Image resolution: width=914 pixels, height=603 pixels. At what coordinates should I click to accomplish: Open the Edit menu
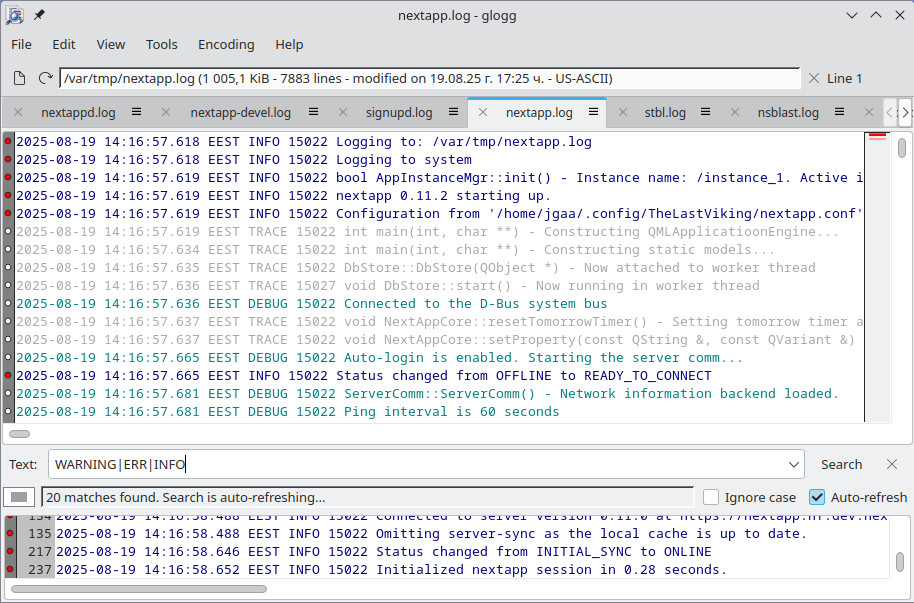[x=64, y=44]
